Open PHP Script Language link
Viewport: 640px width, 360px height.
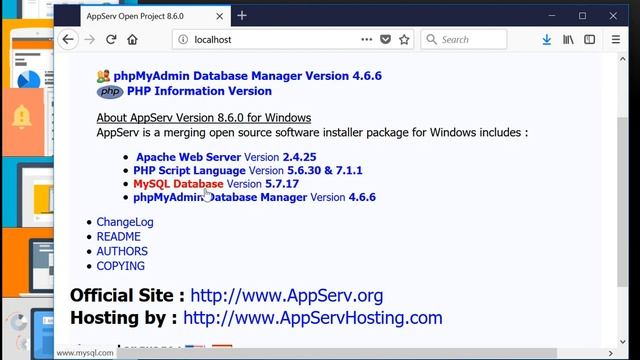pos(189,171)
